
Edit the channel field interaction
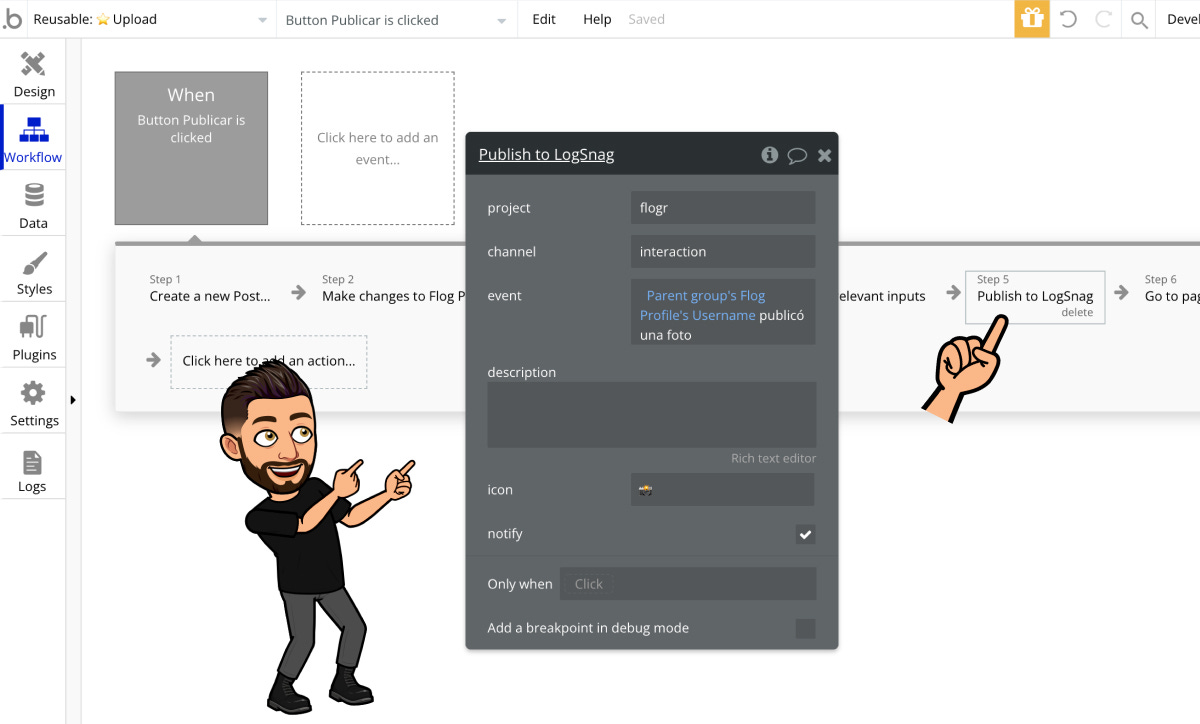723,252
